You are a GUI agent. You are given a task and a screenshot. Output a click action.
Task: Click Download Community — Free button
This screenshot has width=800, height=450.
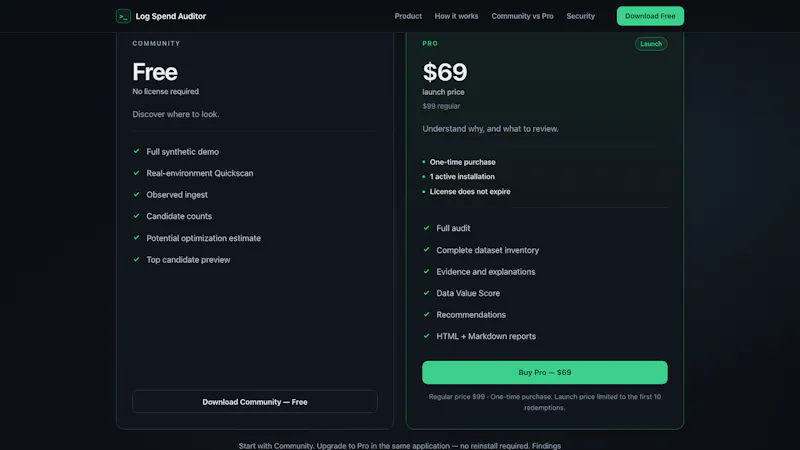point(255,402)
